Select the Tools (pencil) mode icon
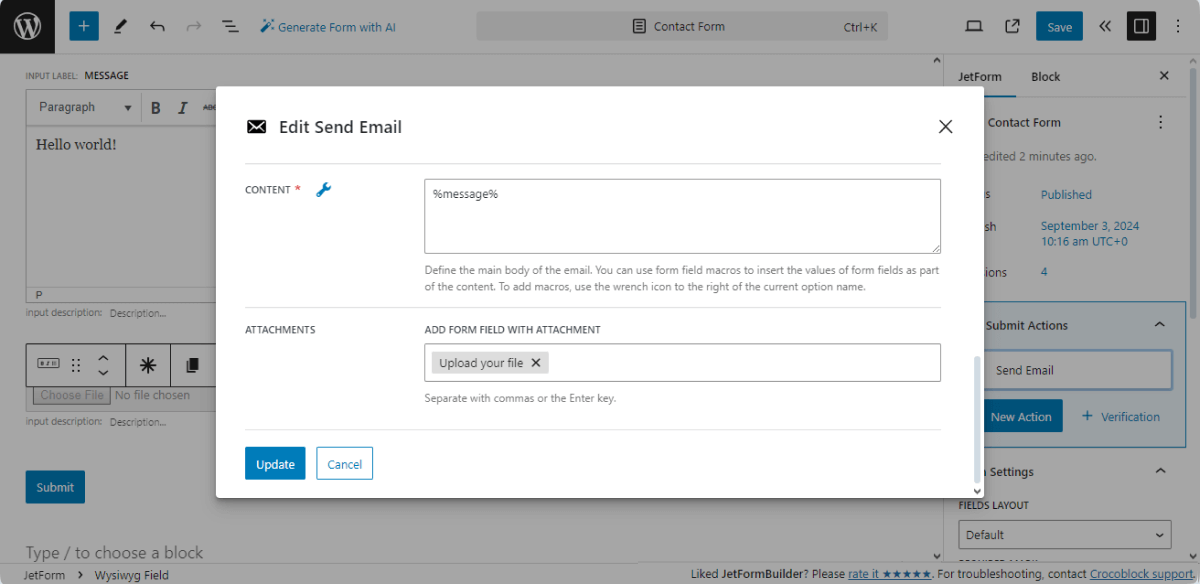The width and height of the screenshot is (1200, 584). [x=121, y=25]
